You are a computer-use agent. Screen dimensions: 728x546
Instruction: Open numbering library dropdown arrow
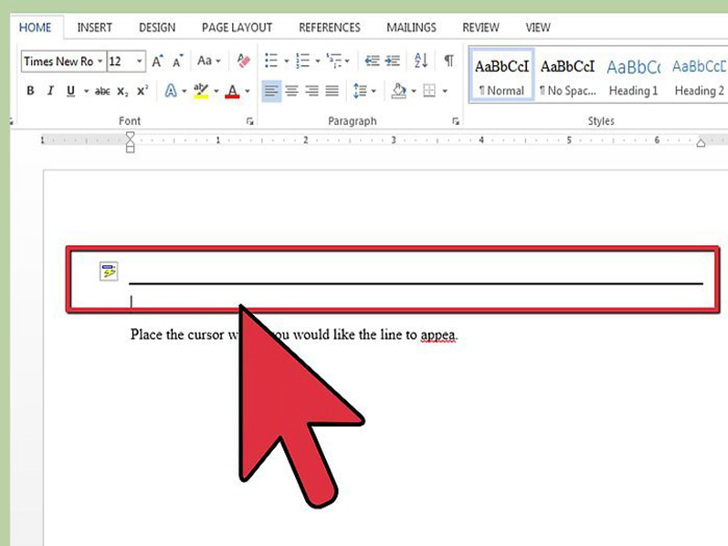(318, 61)
